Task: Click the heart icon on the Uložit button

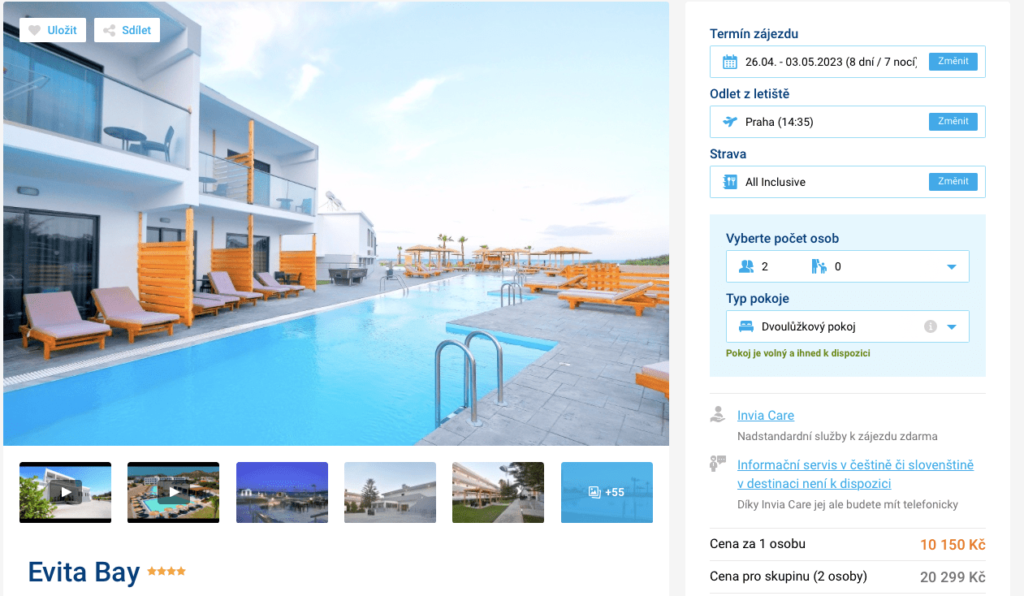Action: point(35,30)
